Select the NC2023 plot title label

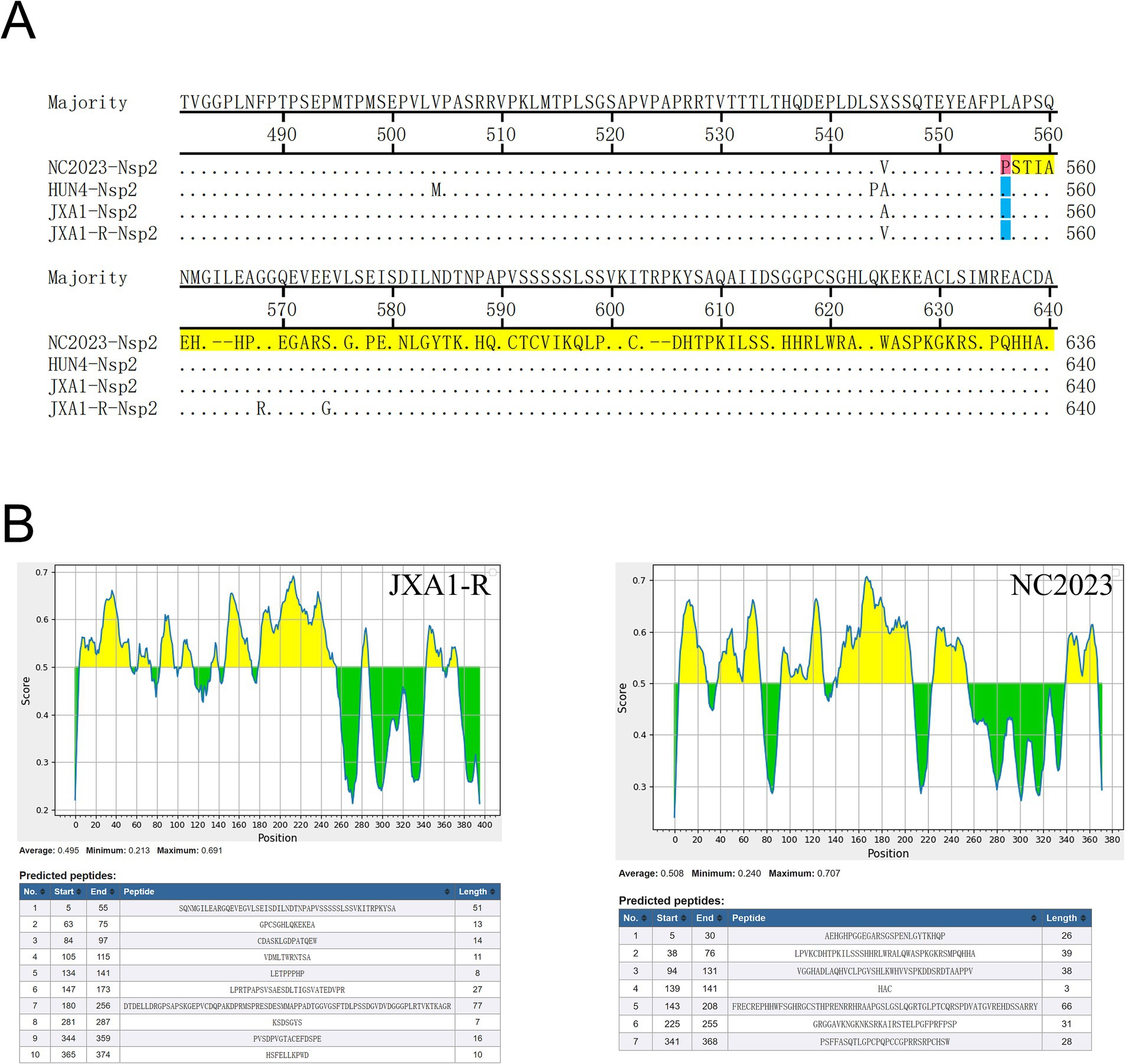[1061, 585]
